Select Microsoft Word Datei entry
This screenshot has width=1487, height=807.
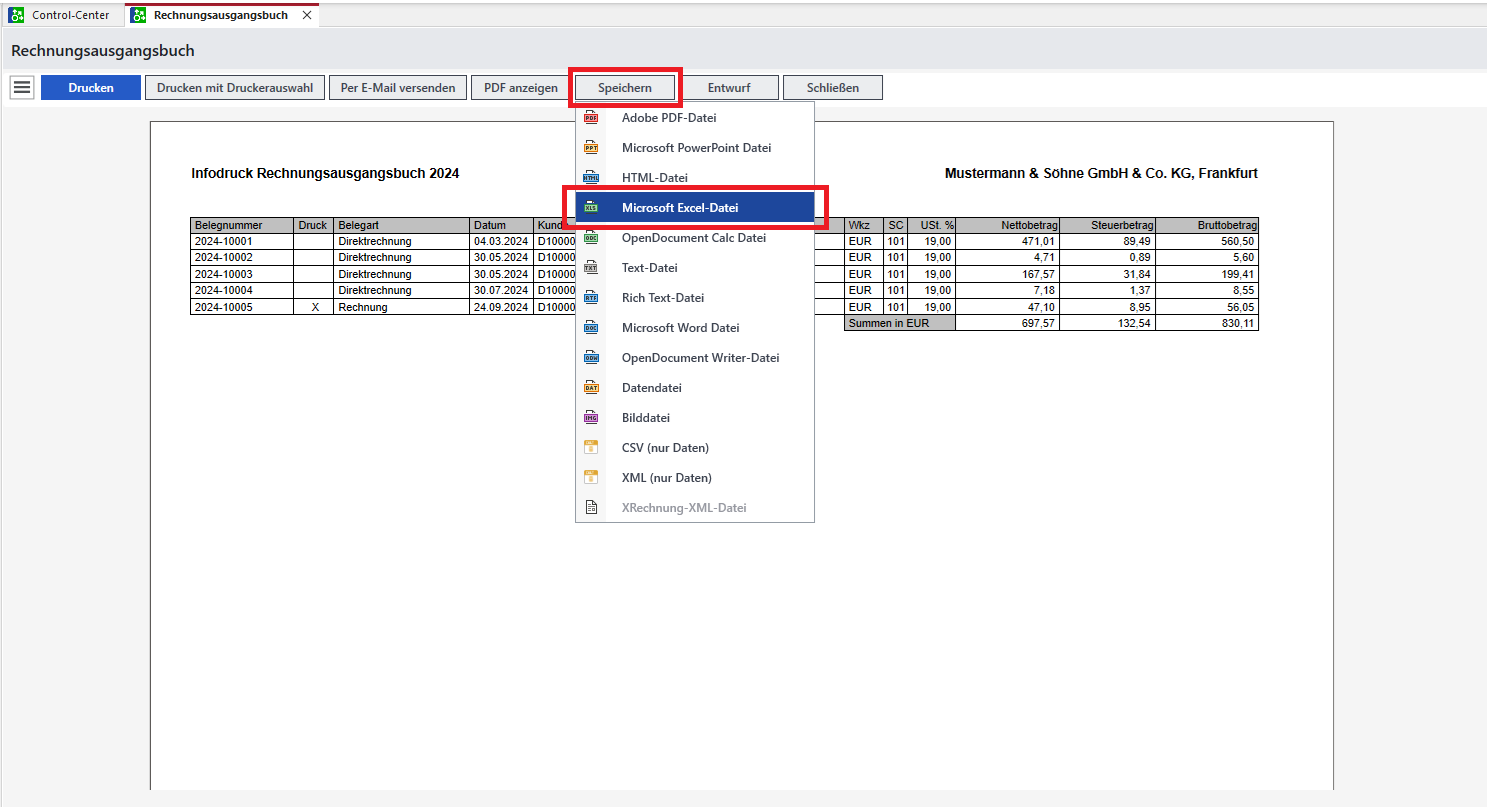[680, 328]
